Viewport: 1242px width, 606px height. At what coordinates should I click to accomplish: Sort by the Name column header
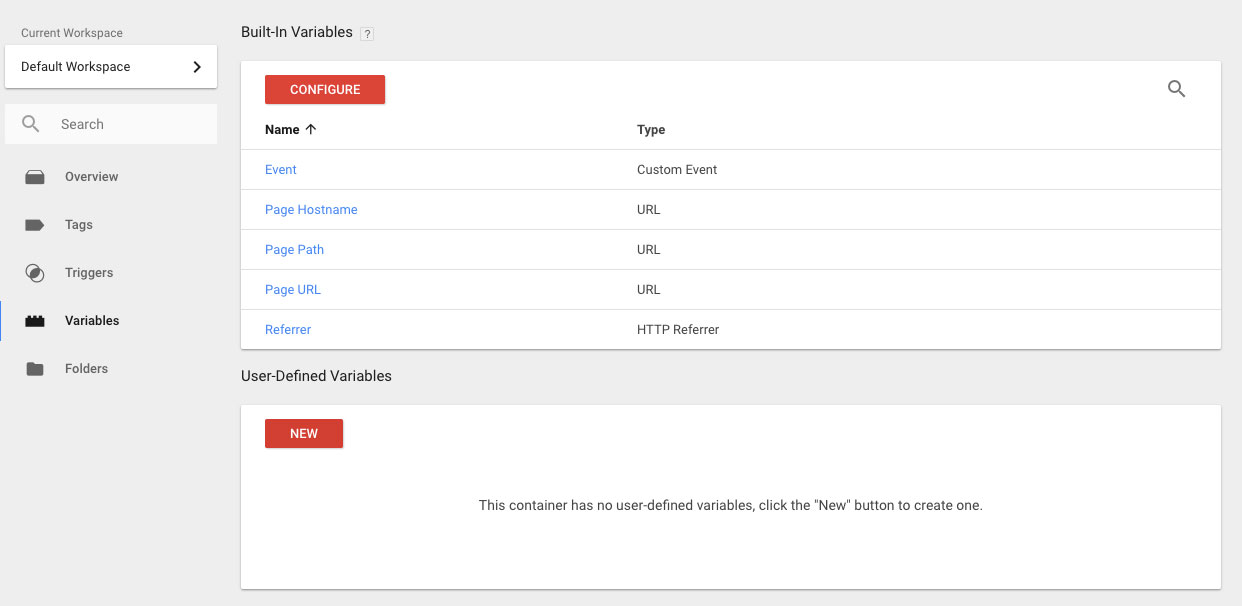pyautogui.click(x=282, y=130)
